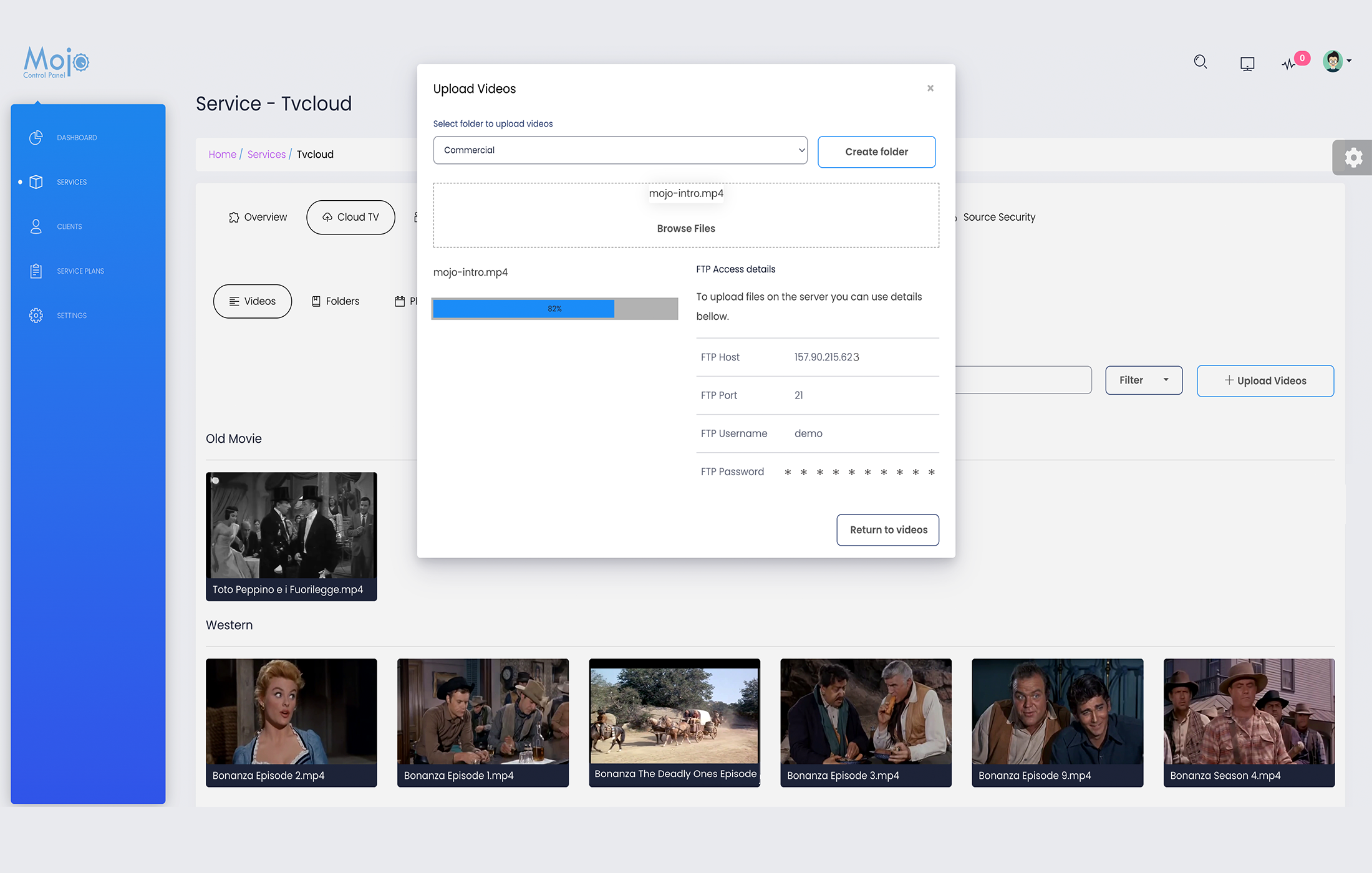
Task: Open the Commercial folder dropdown
Action: [x=620, y=150]
